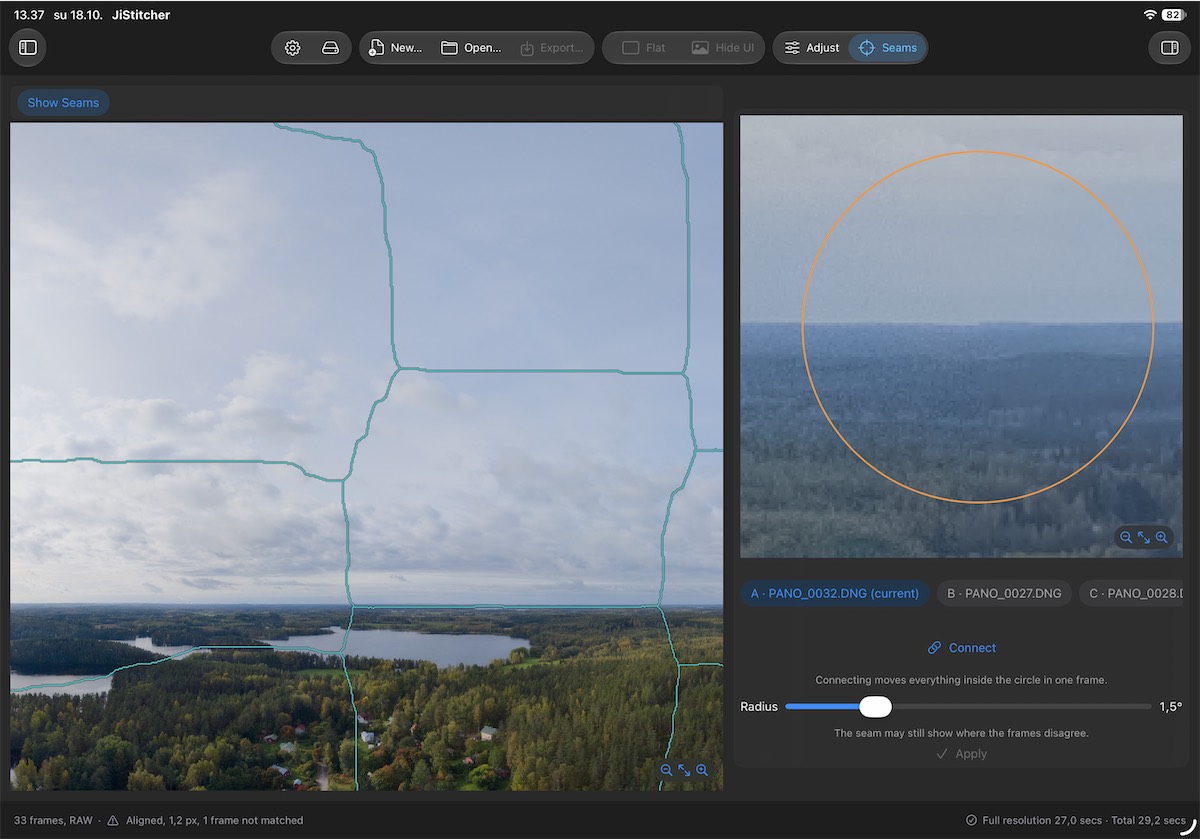Toggle the Show Seams button
This screenshot has height=839, width=1200.
click(63, 103)
